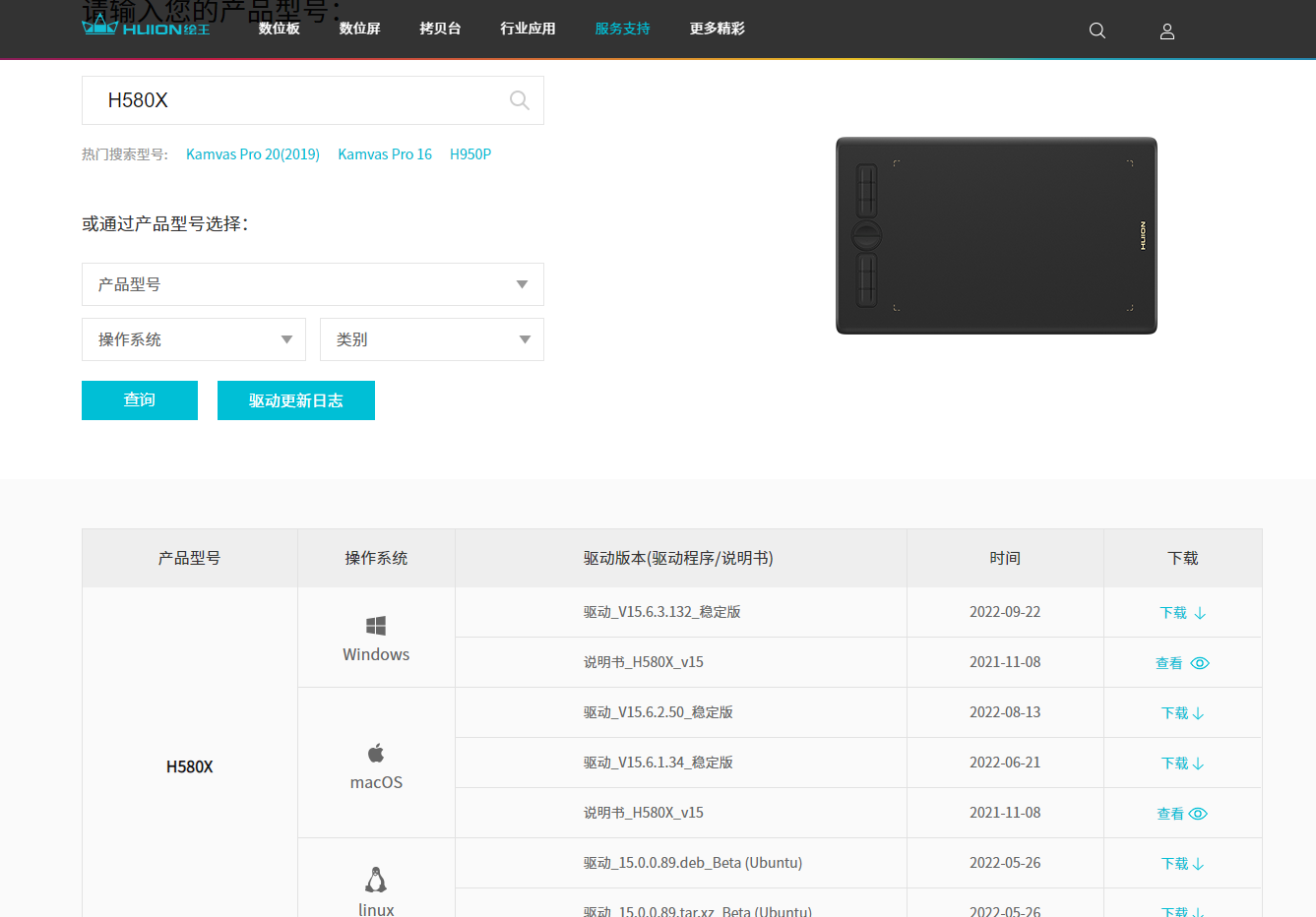Expand the 操作系统 dropdown

194,339
